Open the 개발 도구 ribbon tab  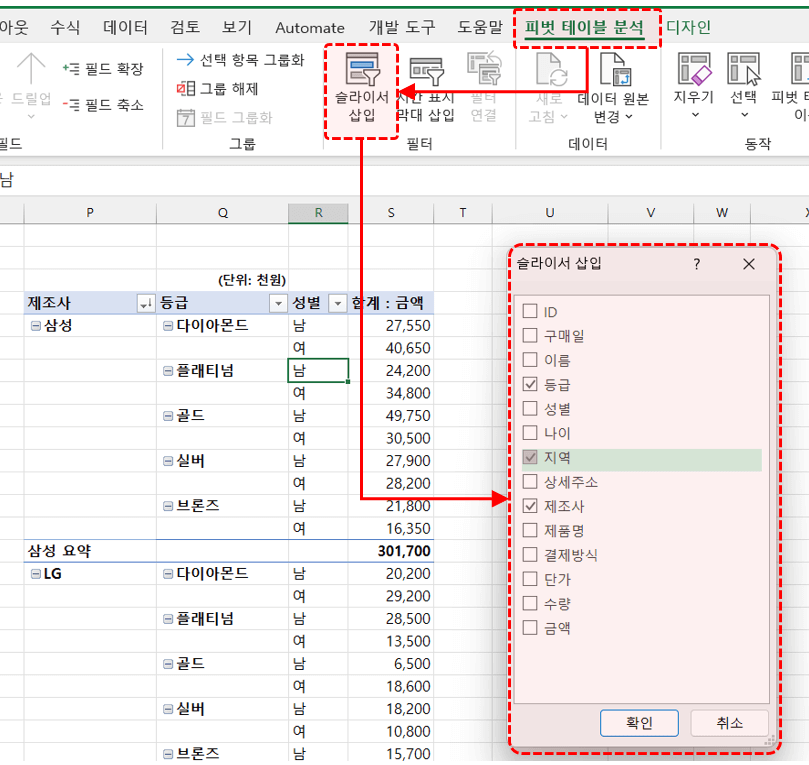[402, 27]
